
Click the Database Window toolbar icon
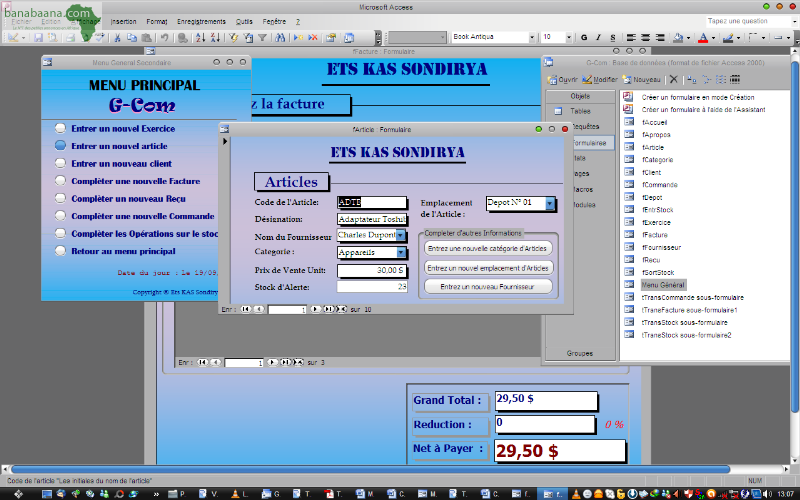click(x=349, y=37)
